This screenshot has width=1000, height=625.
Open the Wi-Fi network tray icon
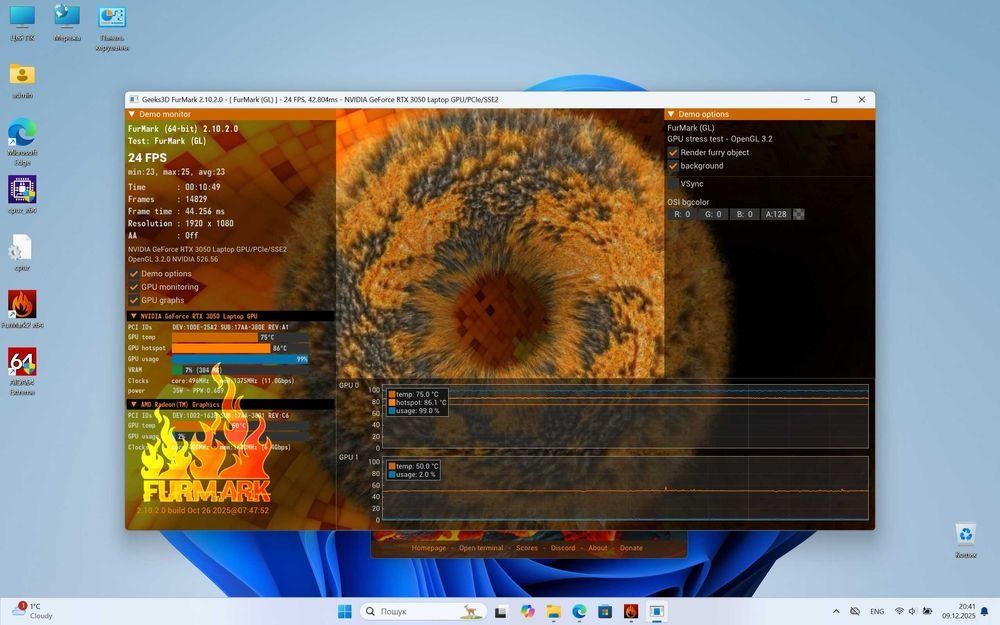pyautogui.click(x=899, y=611)
